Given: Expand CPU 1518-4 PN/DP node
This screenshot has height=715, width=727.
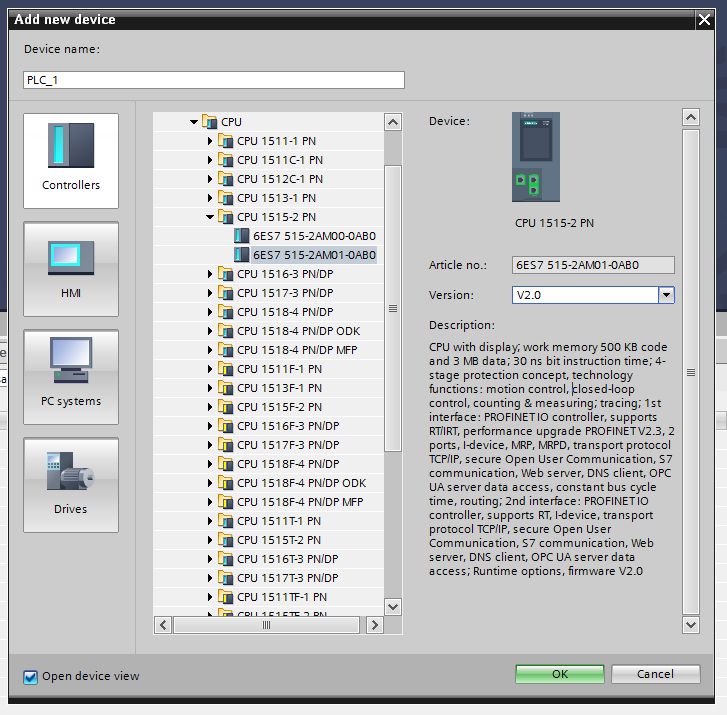Looking at the screenshot, I should coord(210,312).
